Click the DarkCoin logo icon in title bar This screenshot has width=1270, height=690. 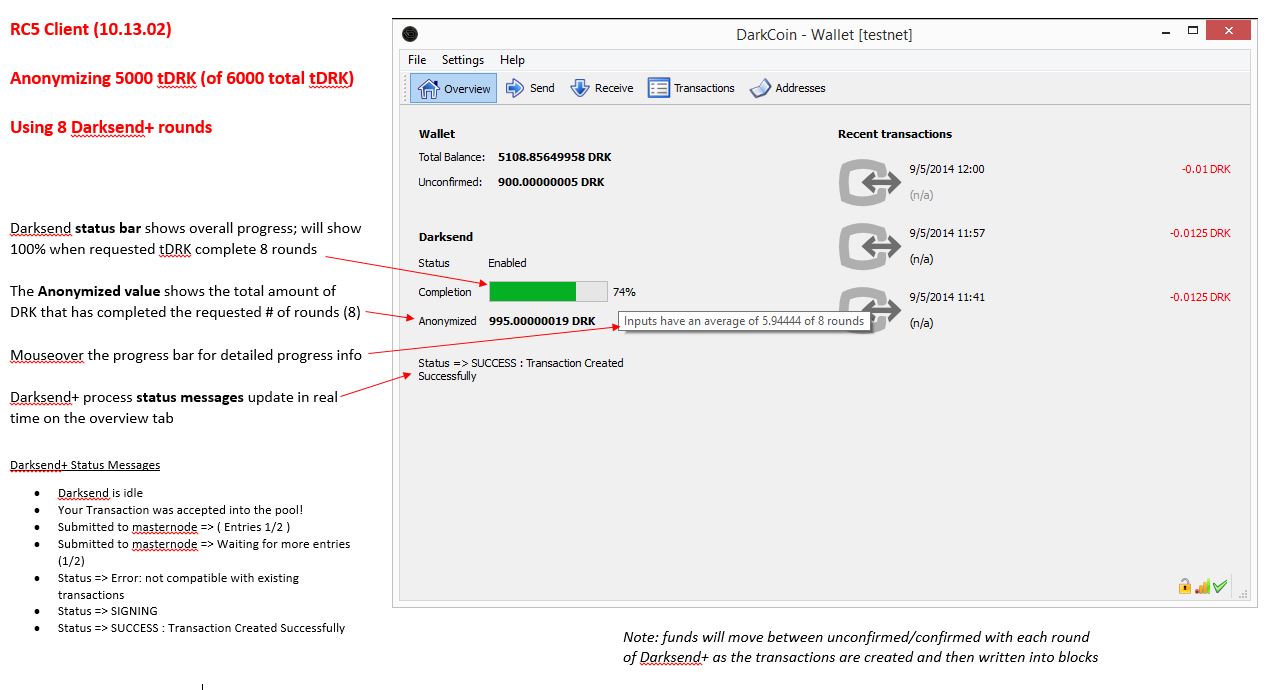click(410, 34)
